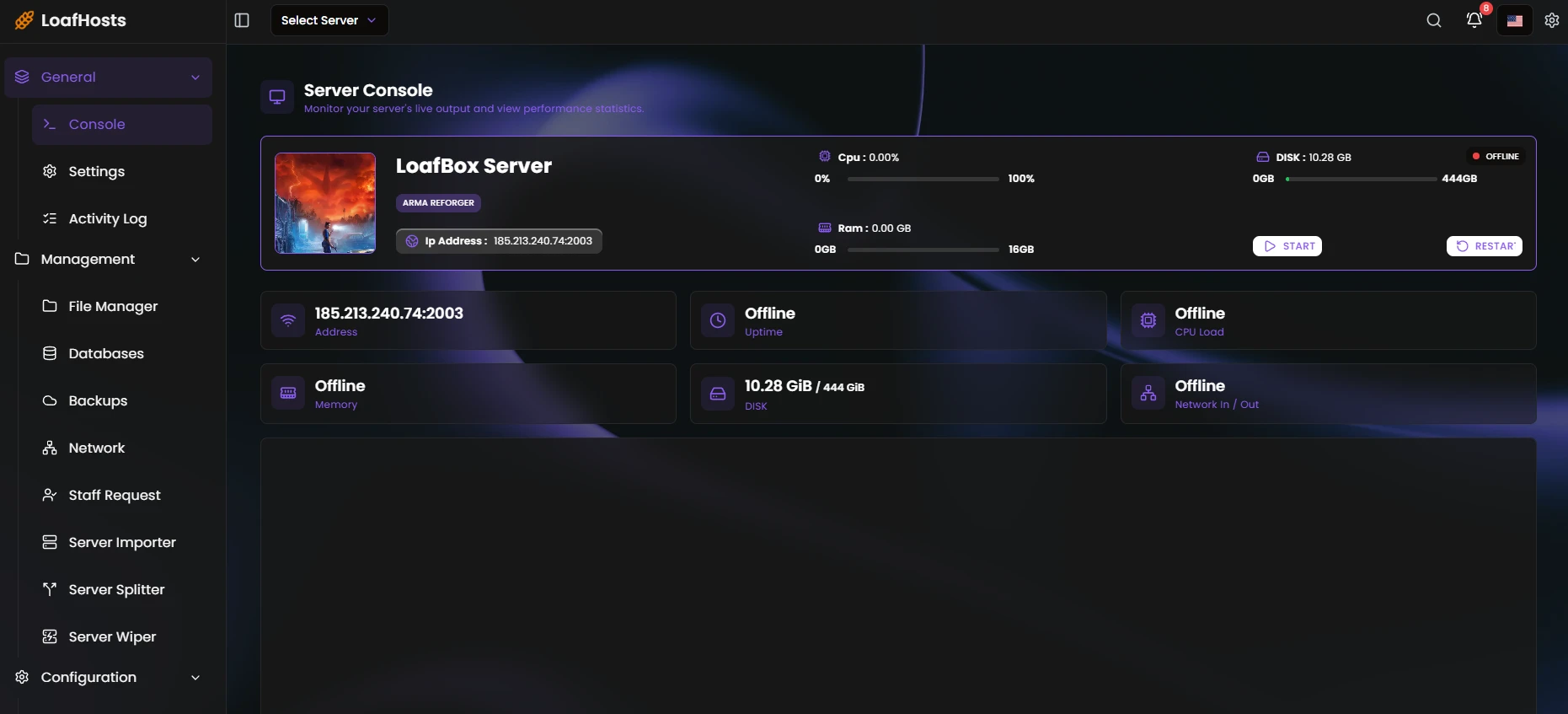Click the Wi-Fi address card icon
The width and height of the screenshot is (1568, 714).
click(288, 320)
